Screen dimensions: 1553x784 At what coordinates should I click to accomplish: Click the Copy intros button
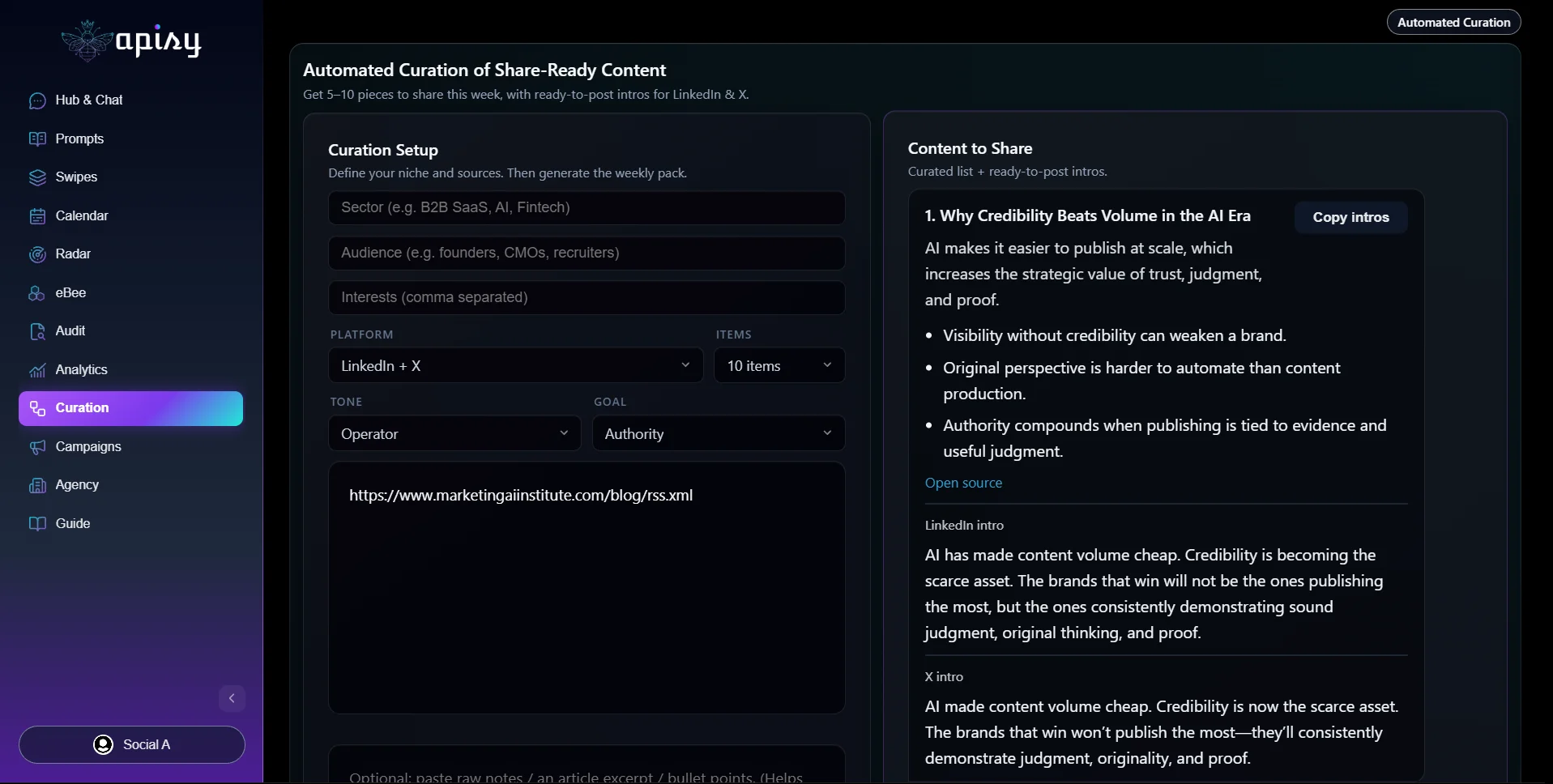1350,217
